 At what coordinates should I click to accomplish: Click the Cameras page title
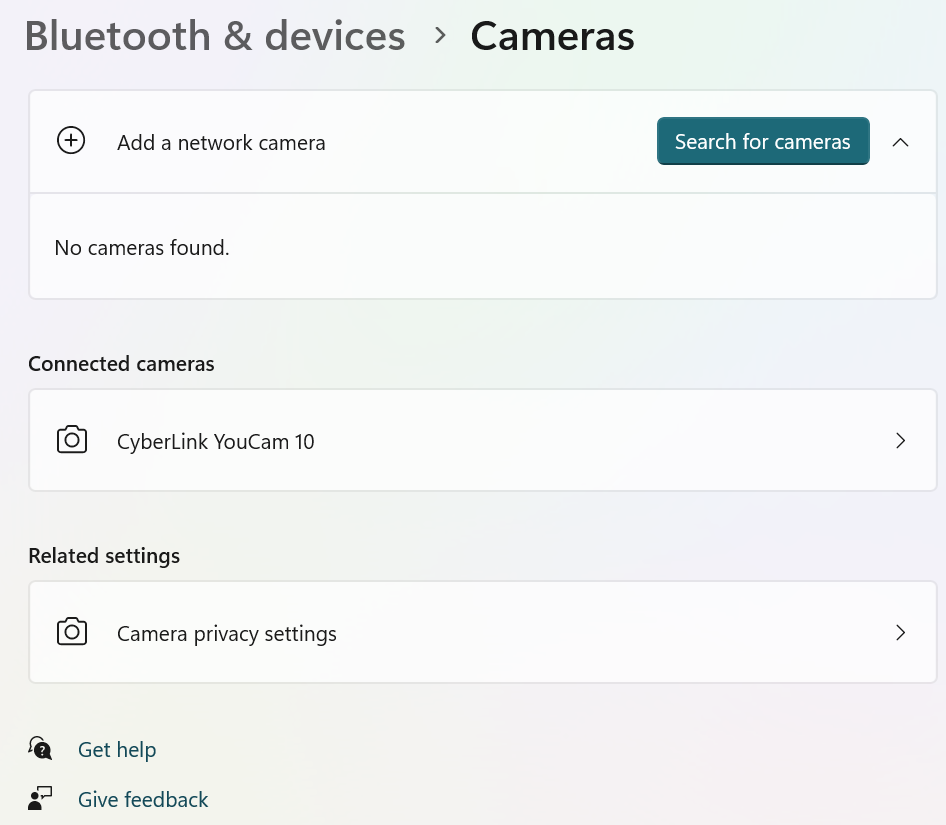pyautogui.click(x=552, y=37)
